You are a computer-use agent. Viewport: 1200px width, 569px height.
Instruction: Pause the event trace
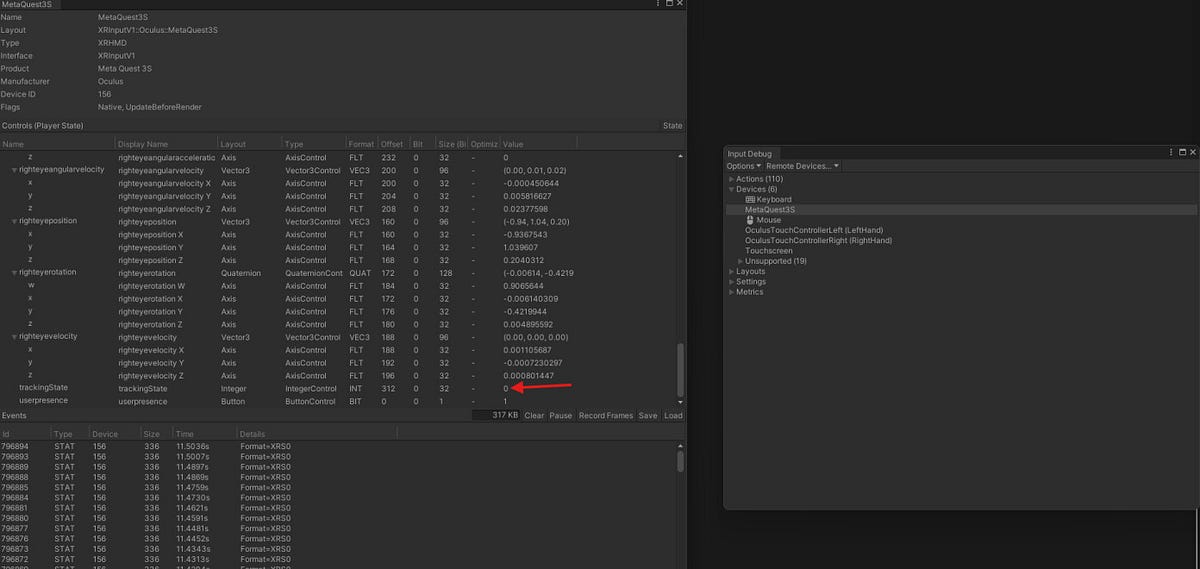click(560, 415)
